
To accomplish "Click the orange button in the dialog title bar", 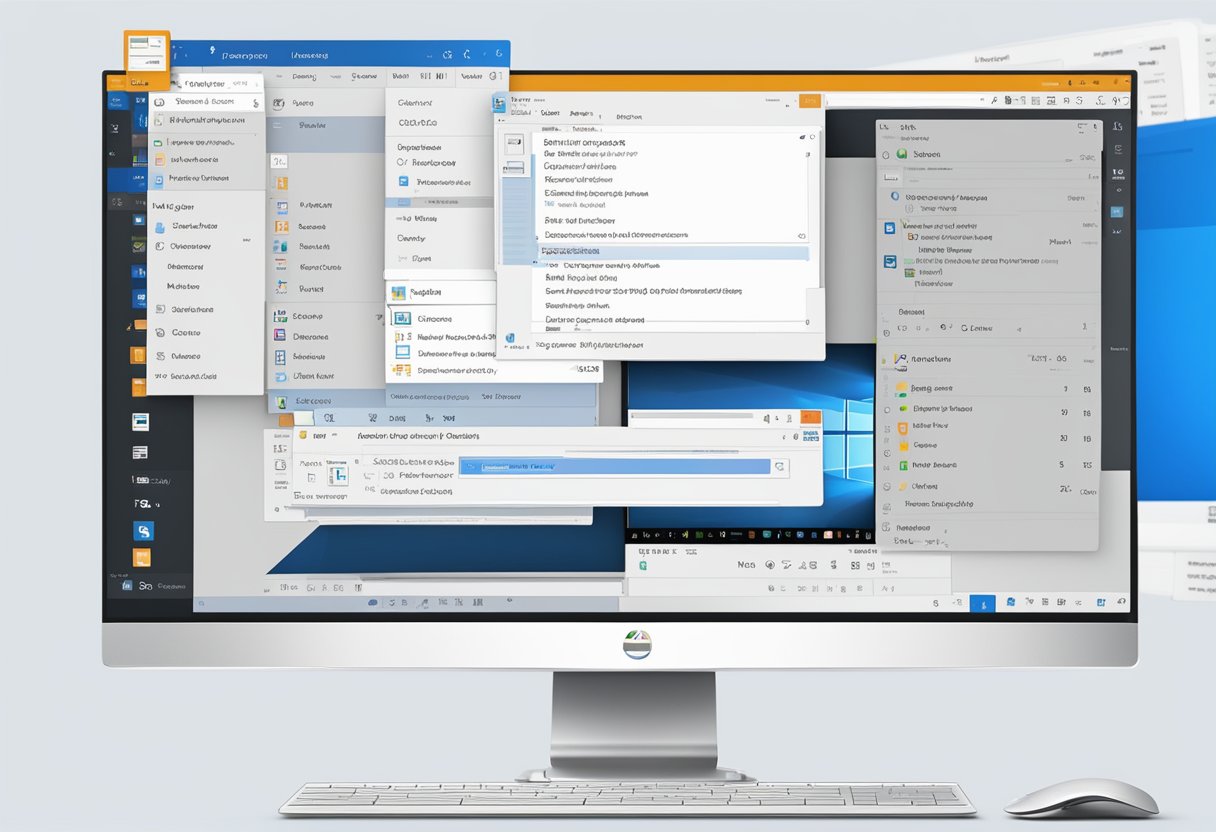I will 810,100.
